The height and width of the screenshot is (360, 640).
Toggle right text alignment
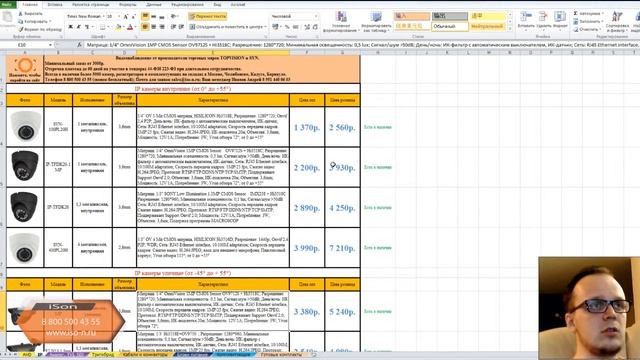point(162,27)
